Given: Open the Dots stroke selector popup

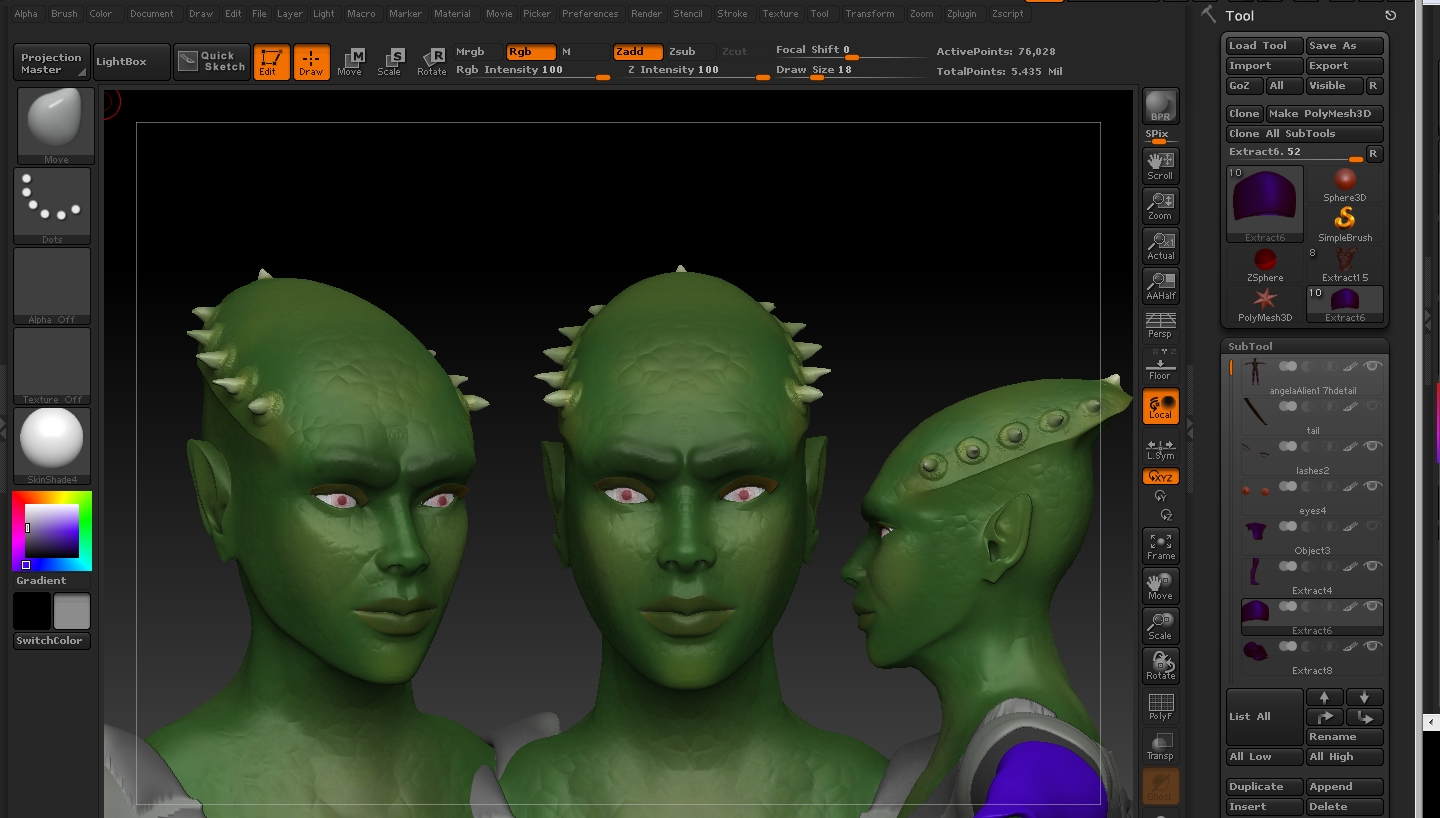Looking at the screenshot, I should [x=52, y=206].
